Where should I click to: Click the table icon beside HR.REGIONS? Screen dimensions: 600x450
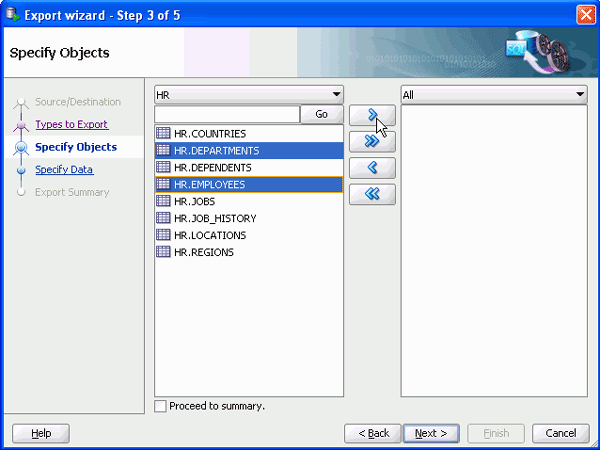pyautogui.click(x=163, y=252)
